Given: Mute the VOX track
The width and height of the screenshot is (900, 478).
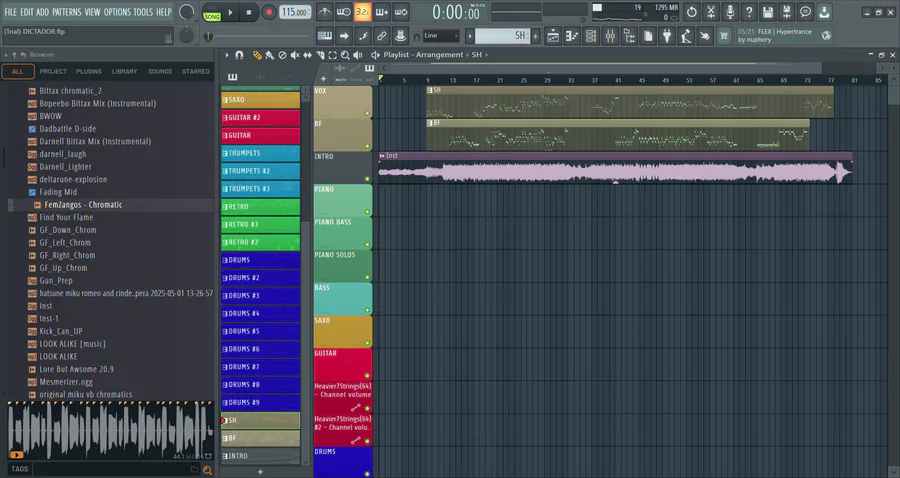Looking at the screenshot, I should click(x=367, y=114).
